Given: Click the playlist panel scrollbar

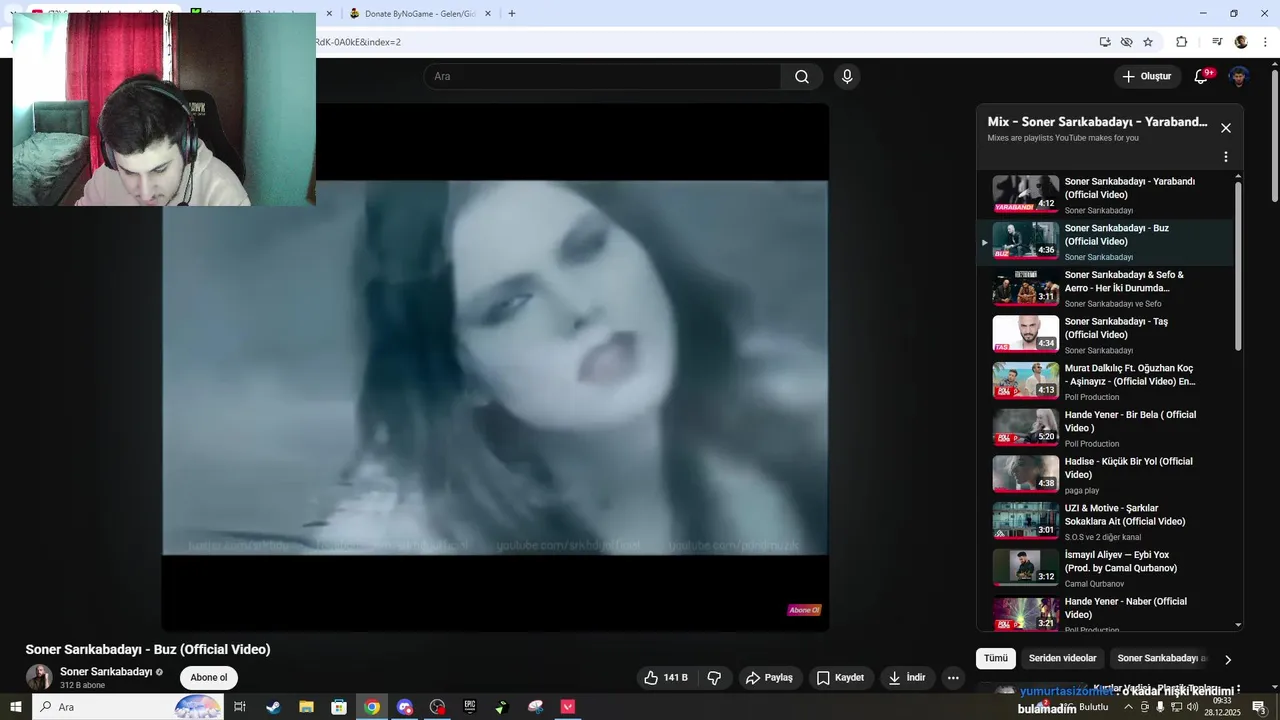Looking at the screenshot, I should coord(1239,266).
